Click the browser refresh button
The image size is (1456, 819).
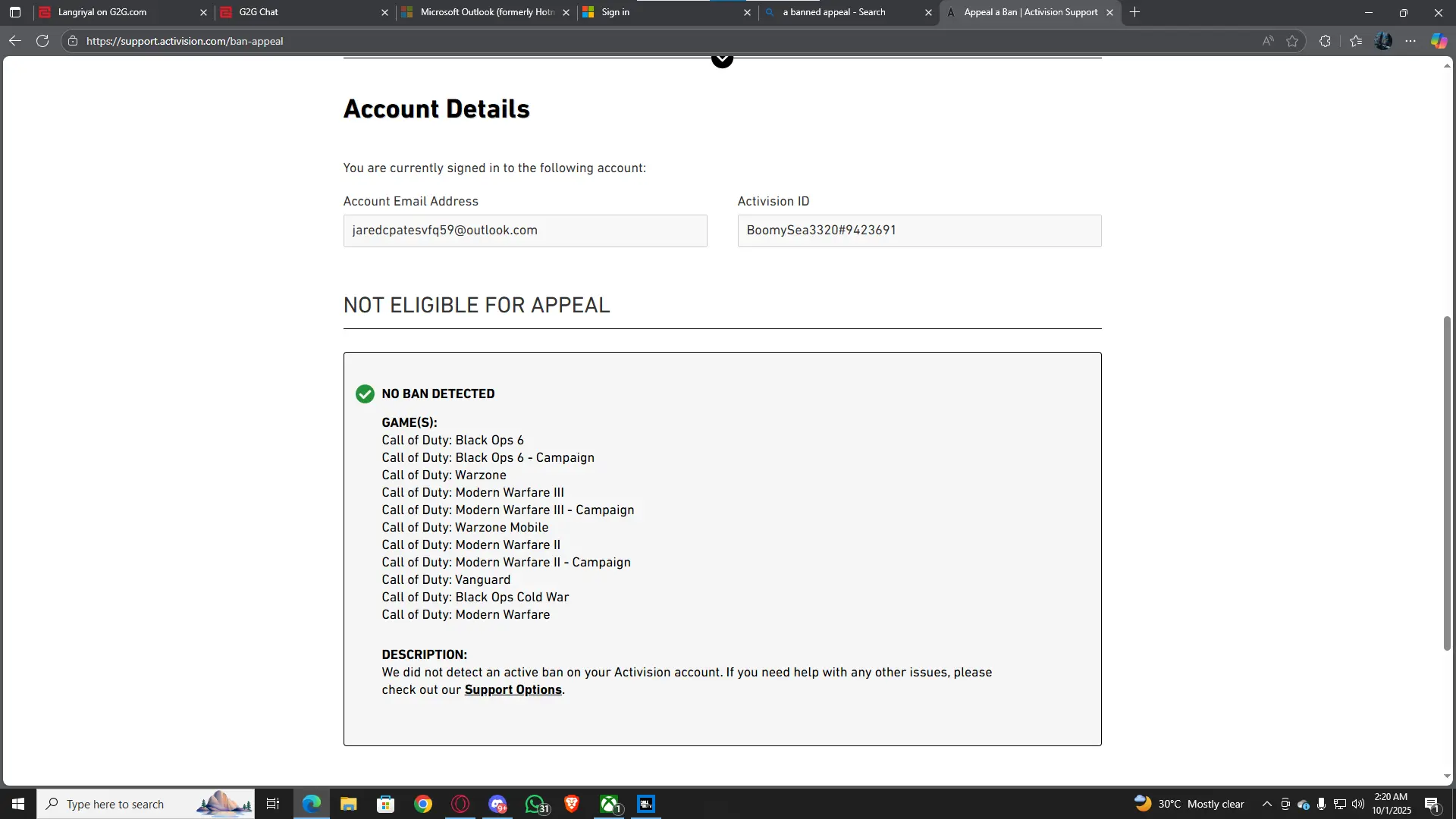42,41
